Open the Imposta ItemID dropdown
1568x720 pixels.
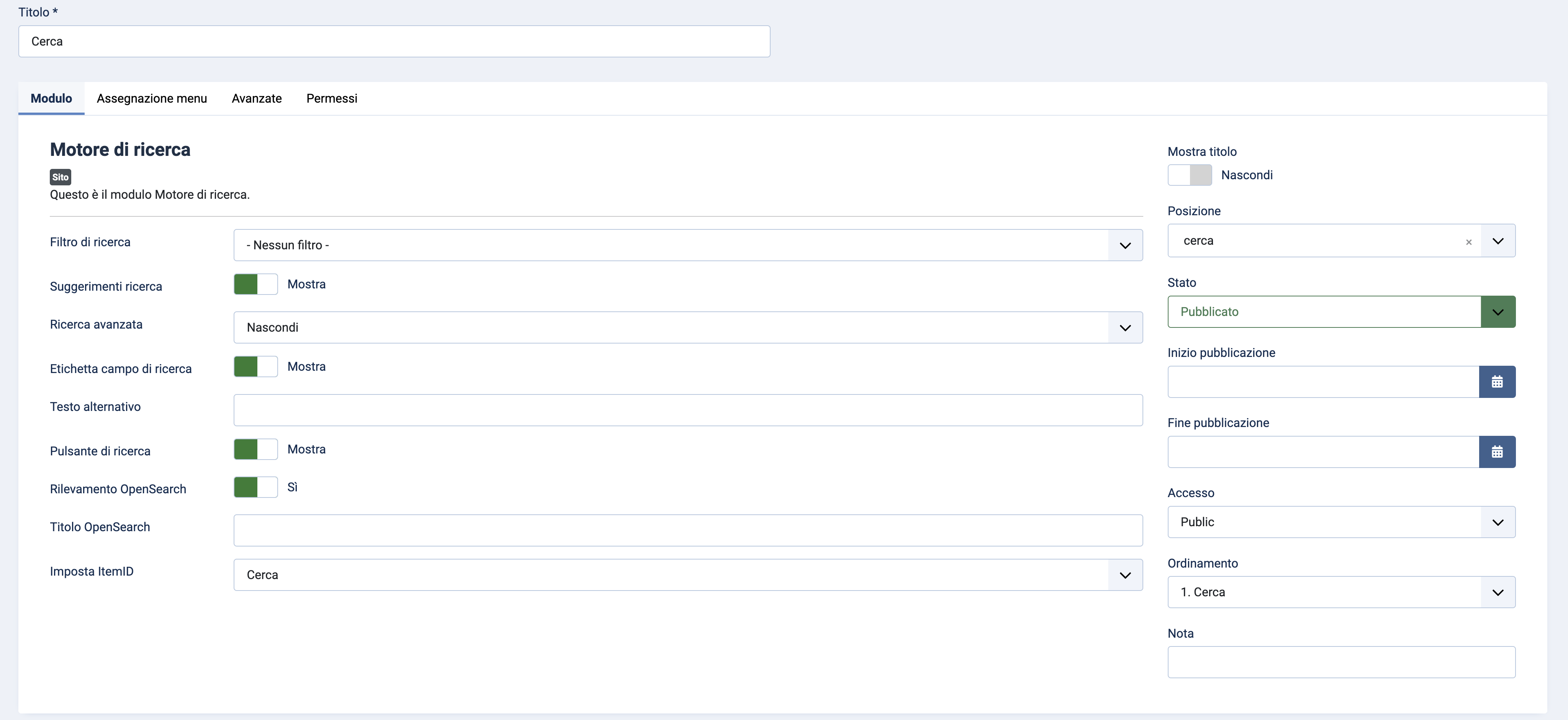point(688,574)
